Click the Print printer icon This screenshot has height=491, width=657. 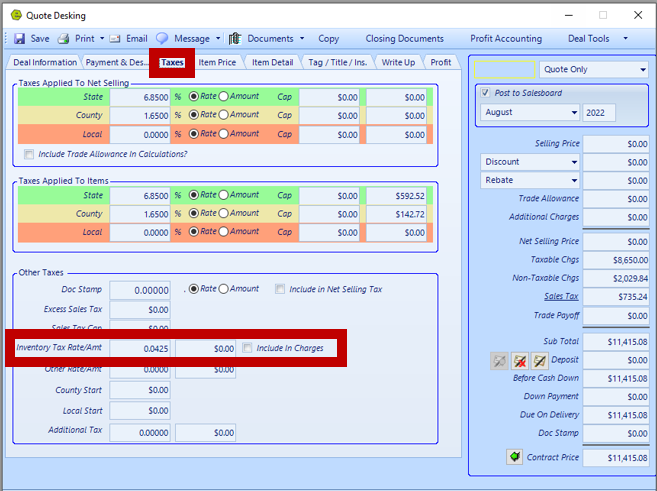pos(63,39)
